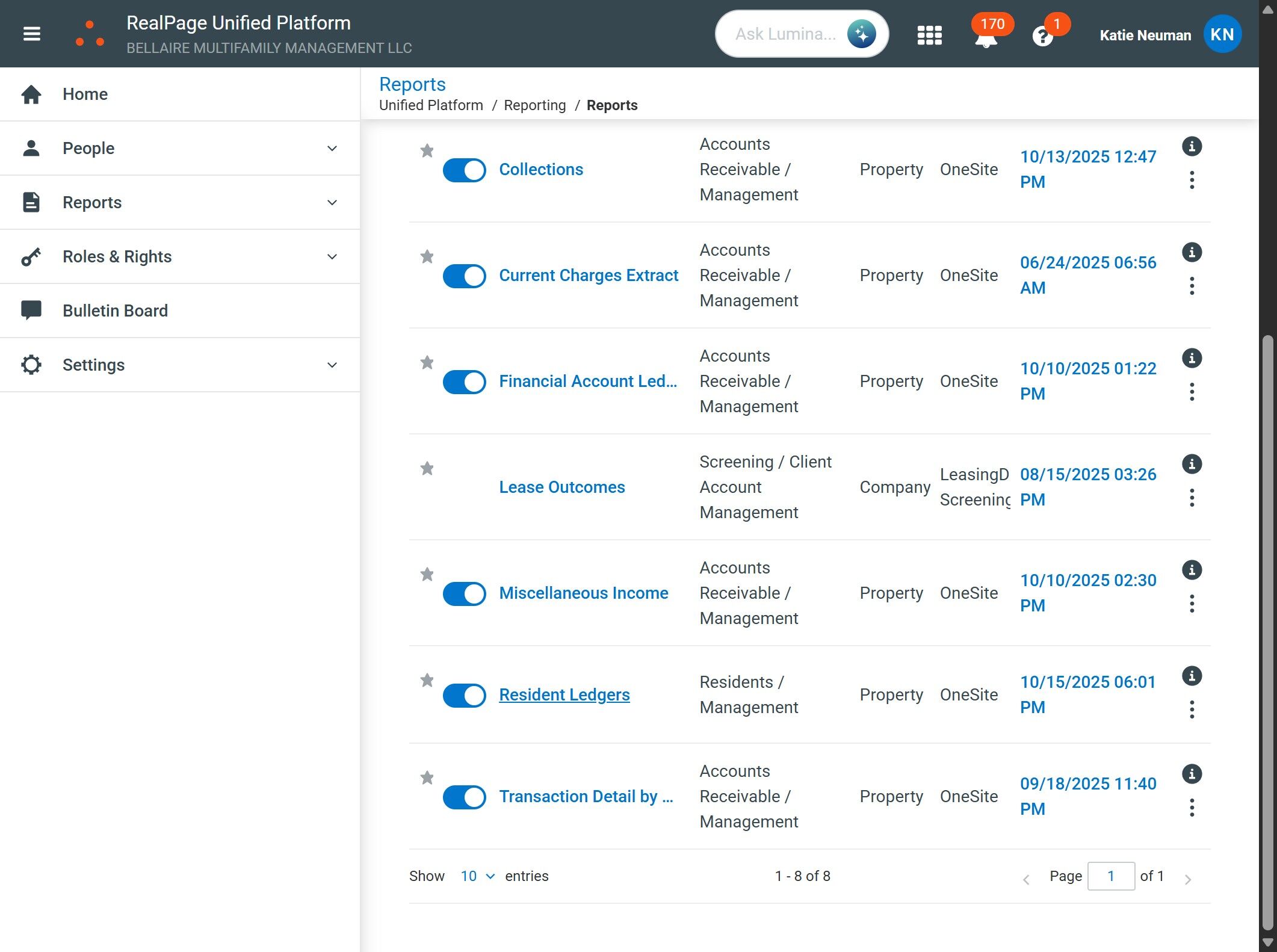Click the Lumina AI sparkle icon

tap(861, 34)
